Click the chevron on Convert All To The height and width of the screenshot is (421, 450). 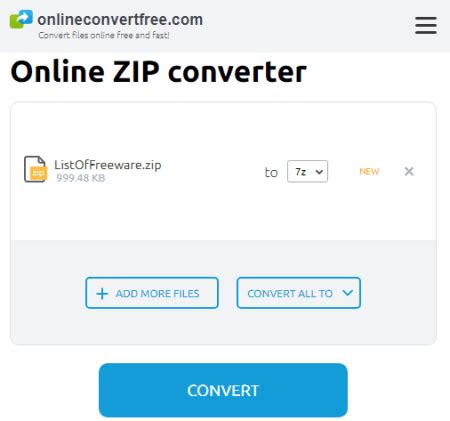click(347, 293)
